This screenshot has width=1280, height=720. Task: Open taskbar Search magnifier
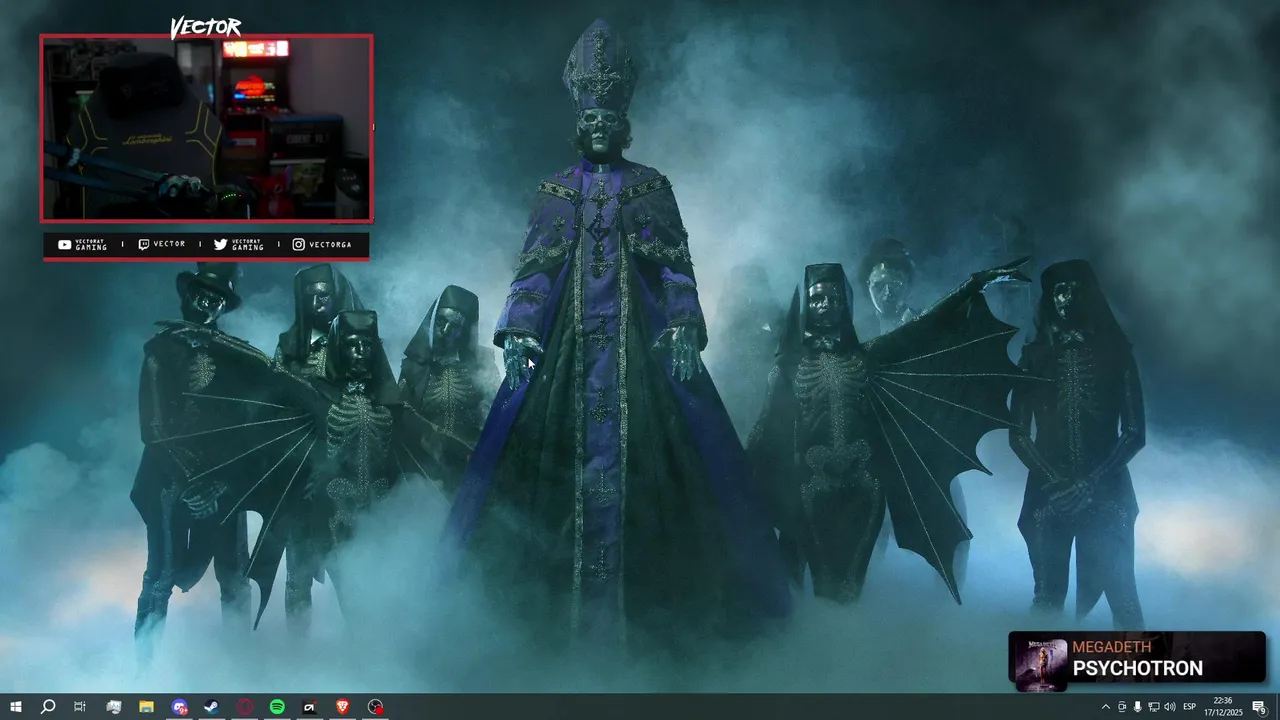pyautogui.click(x=47, y=707)
